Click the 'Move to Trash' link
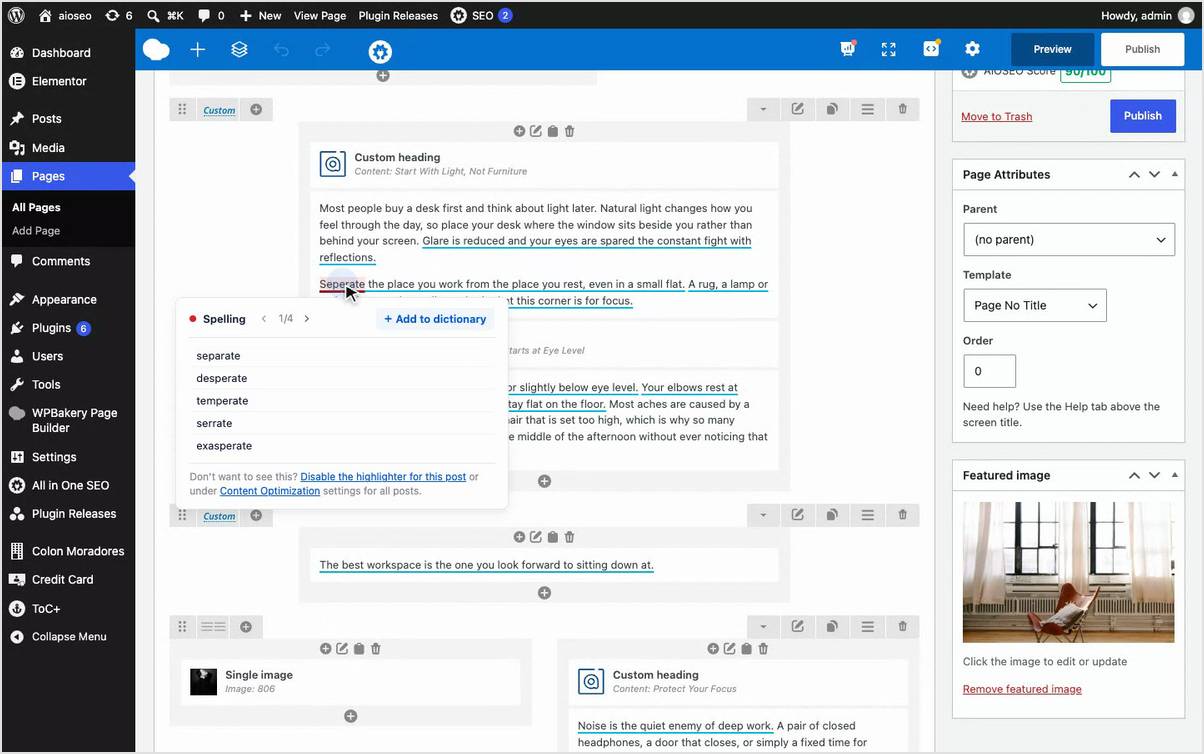This screenshot has width=1204, height=754. pyautogui.click(x=996, y=117)
